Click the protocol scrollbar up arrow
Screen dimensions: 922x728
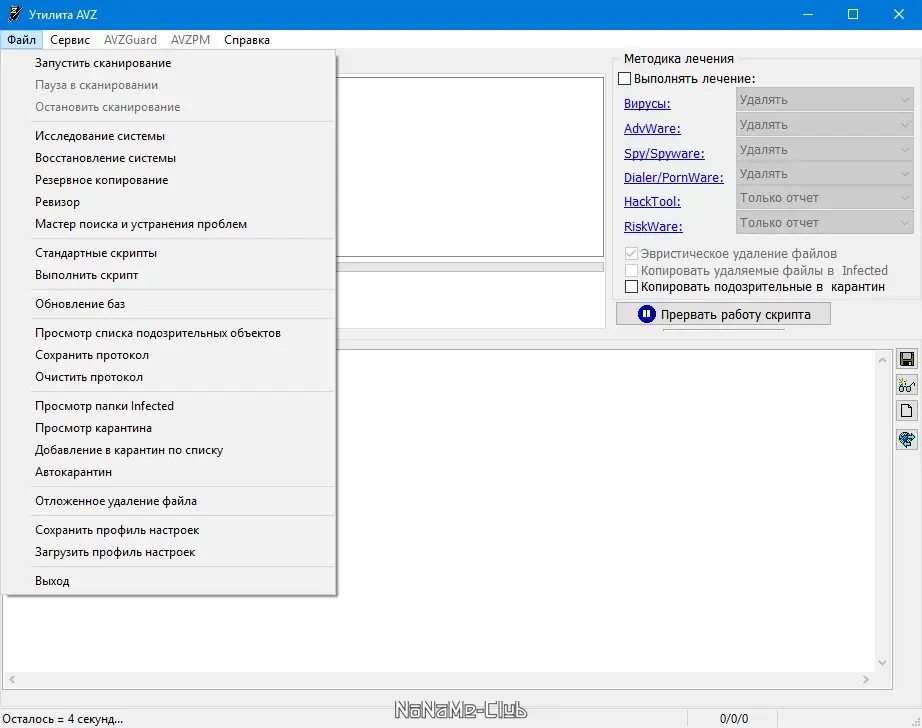(882, 359)
